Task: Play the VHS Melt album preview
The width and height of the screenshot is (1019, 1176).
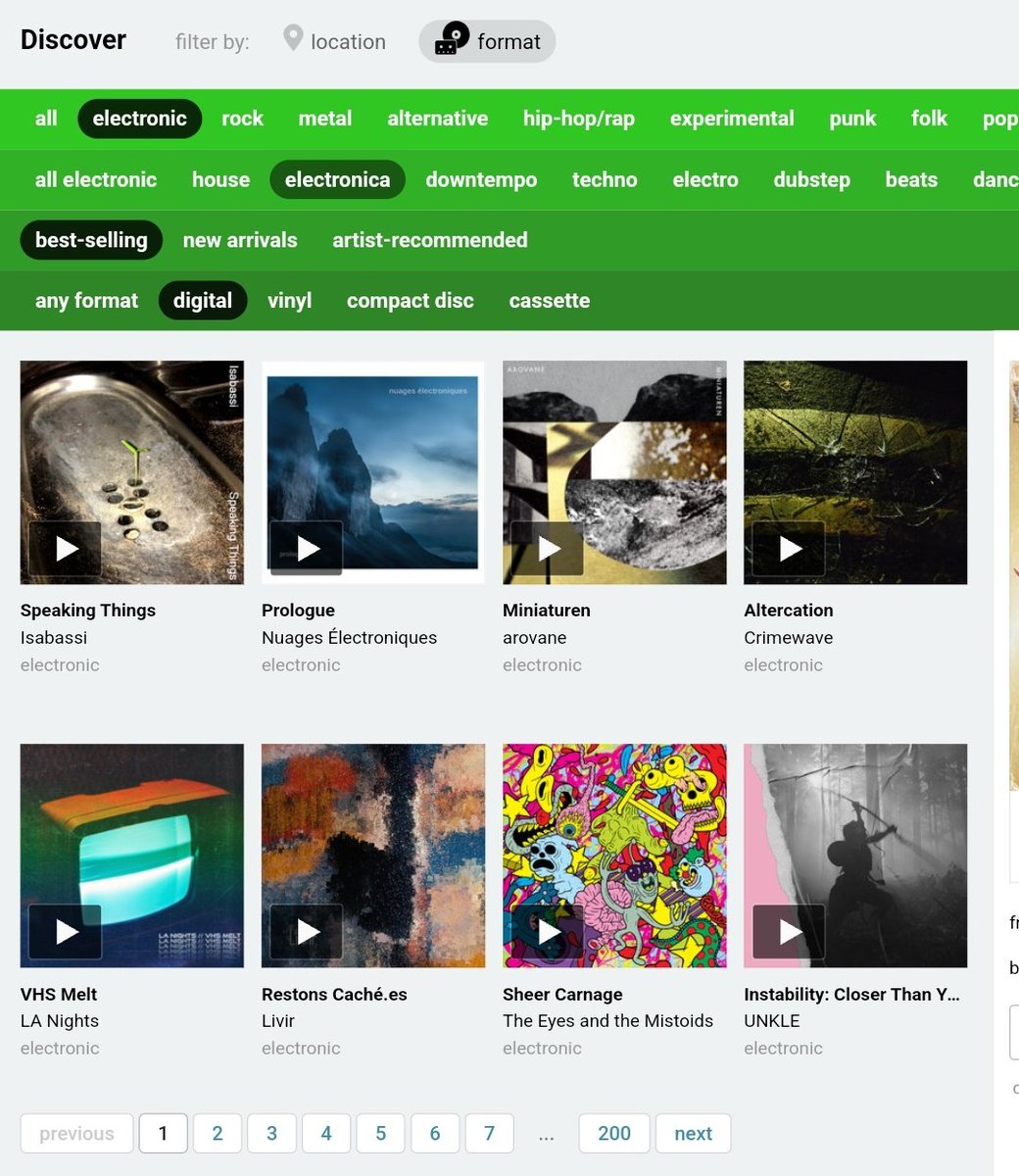Action: (65, 931)
